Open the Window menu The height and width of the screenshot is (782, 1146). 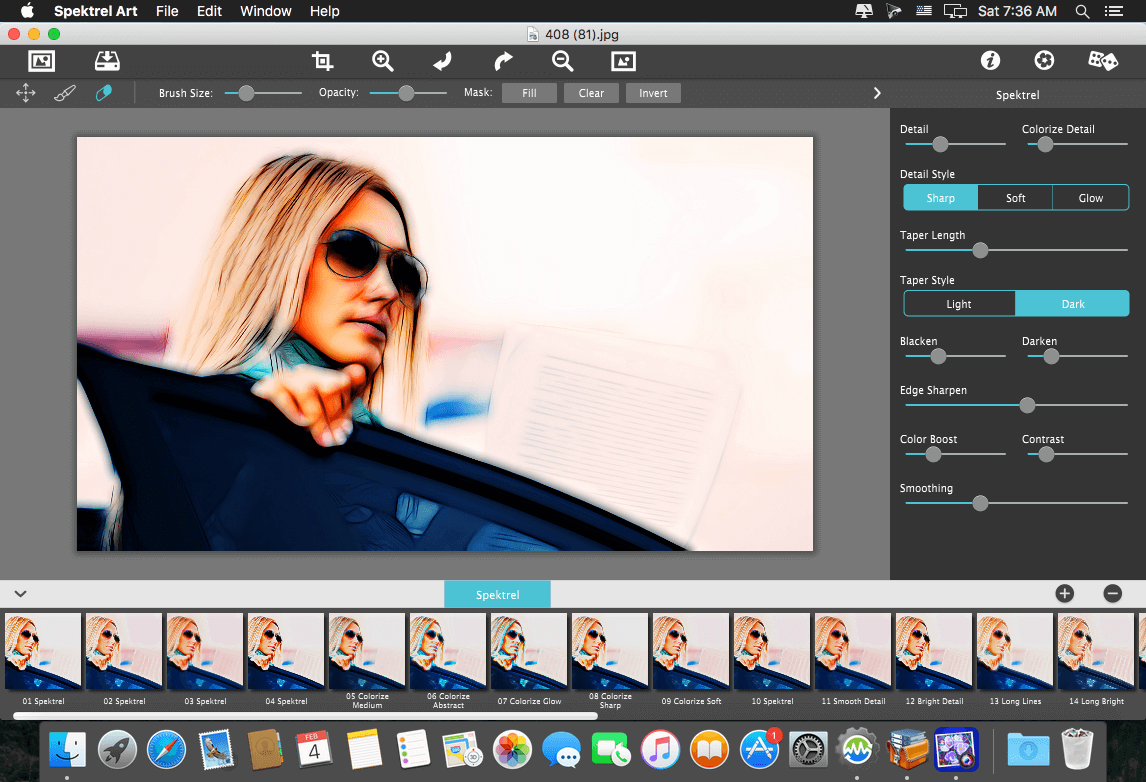(266, 11)
